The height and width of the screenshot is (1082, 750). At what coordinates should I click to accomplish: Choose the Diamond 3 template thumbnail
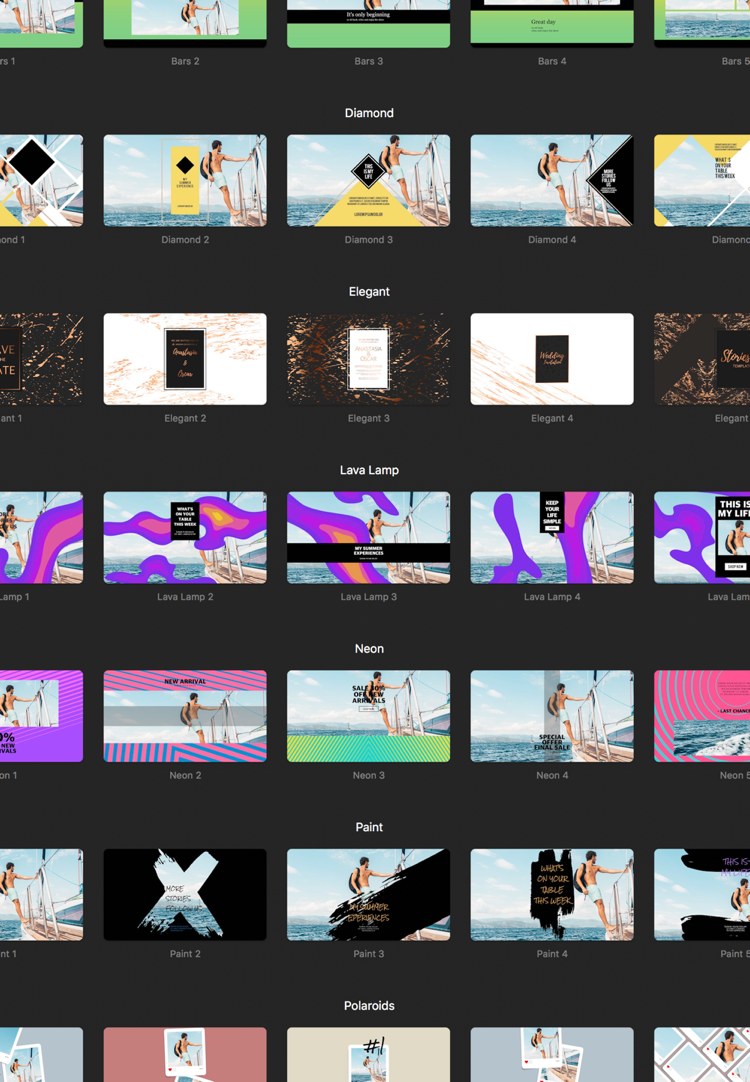pyautogui.click(x=368, y=180)
